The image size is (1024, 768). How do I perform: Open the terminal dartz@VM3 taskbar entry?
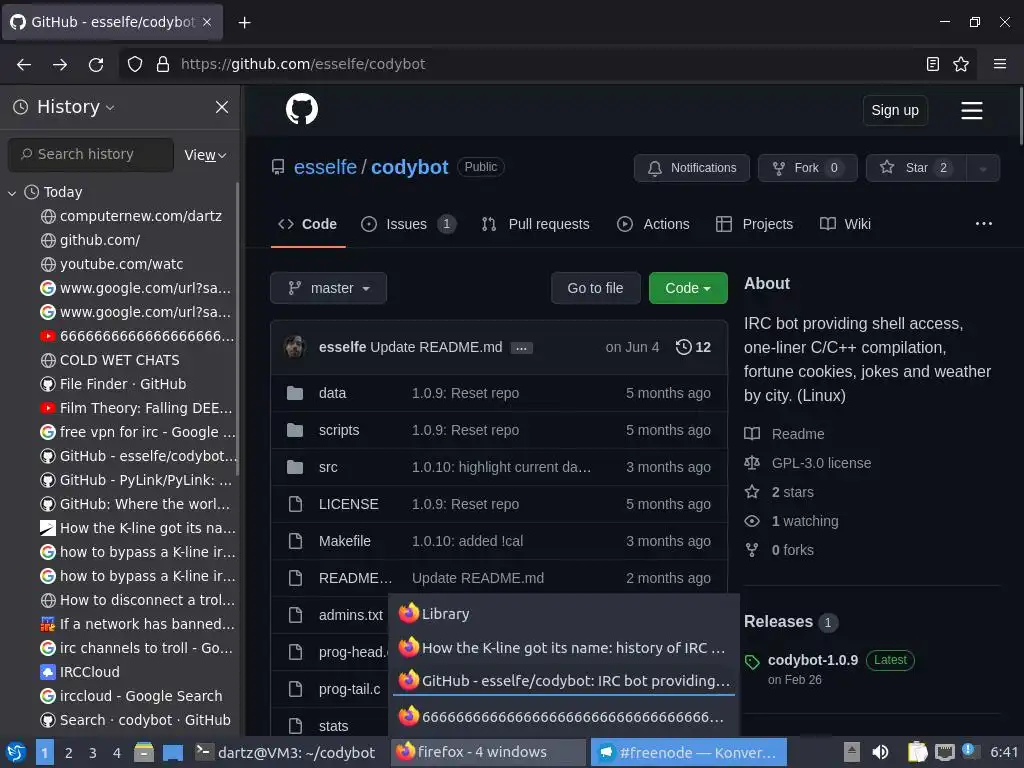pyautogui.click(x=287, y=752)
